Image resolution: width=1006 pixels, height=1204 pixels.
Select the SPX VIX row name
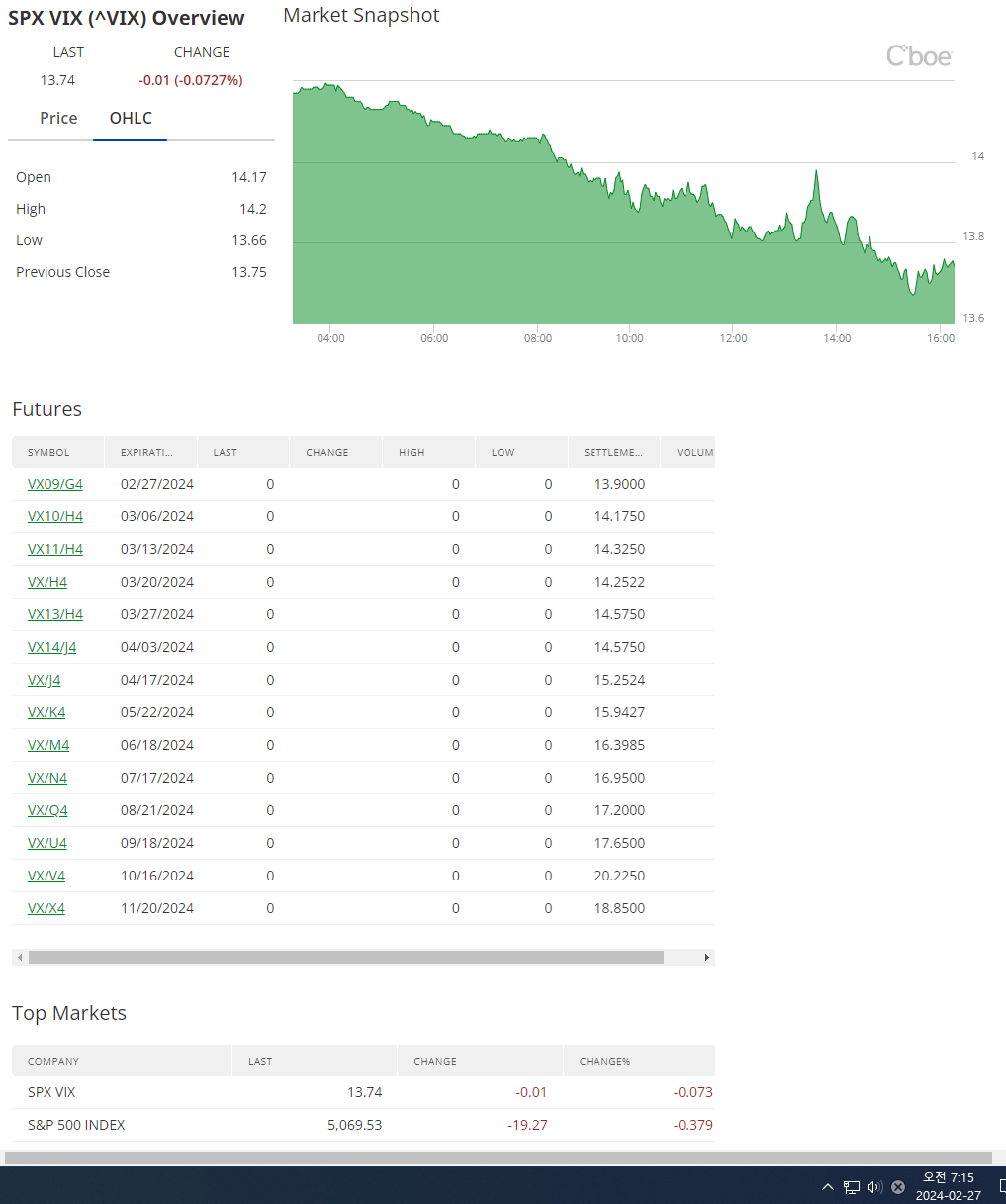[51, 1092]
